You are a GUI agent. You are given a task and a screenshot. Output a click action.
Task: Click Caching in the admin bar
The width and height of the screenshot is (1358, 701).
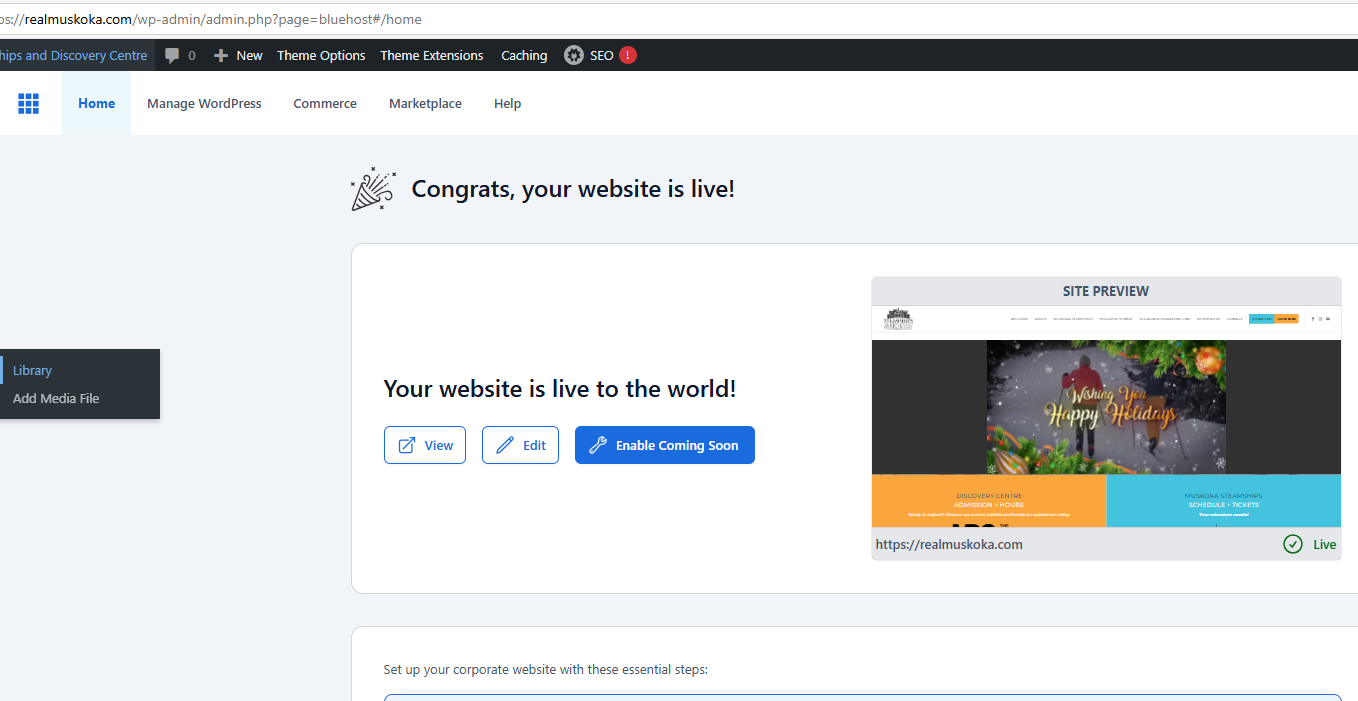(524, 56)
